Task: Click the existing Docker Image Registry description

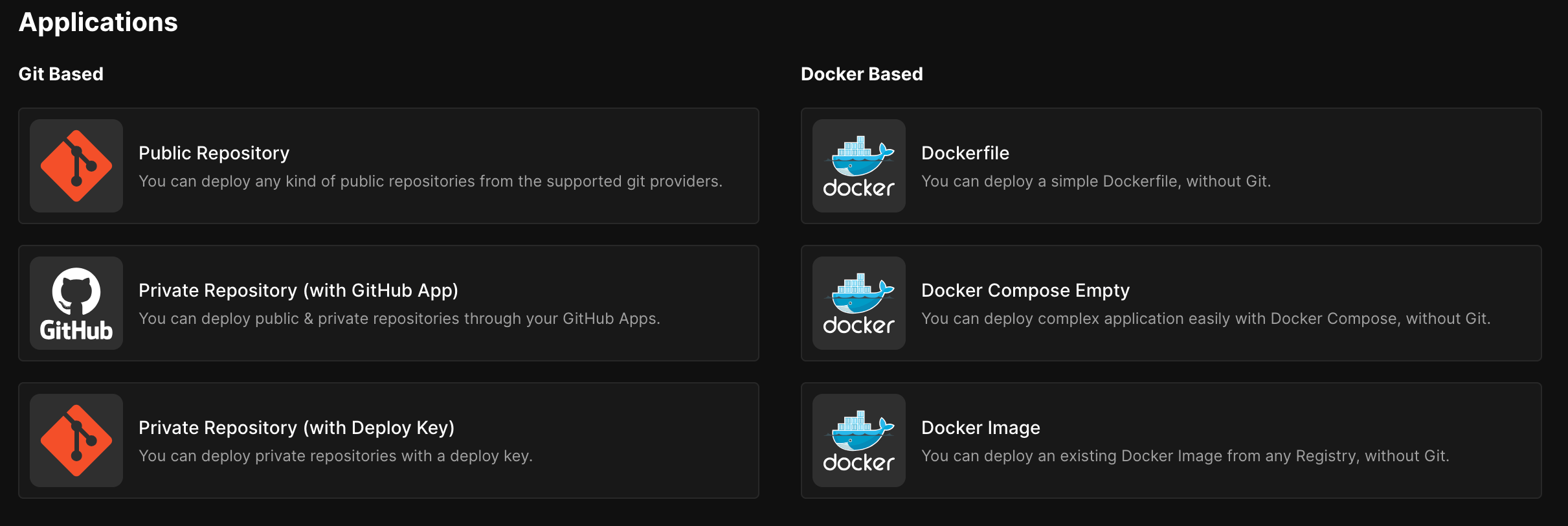Action: [1185, 456]
